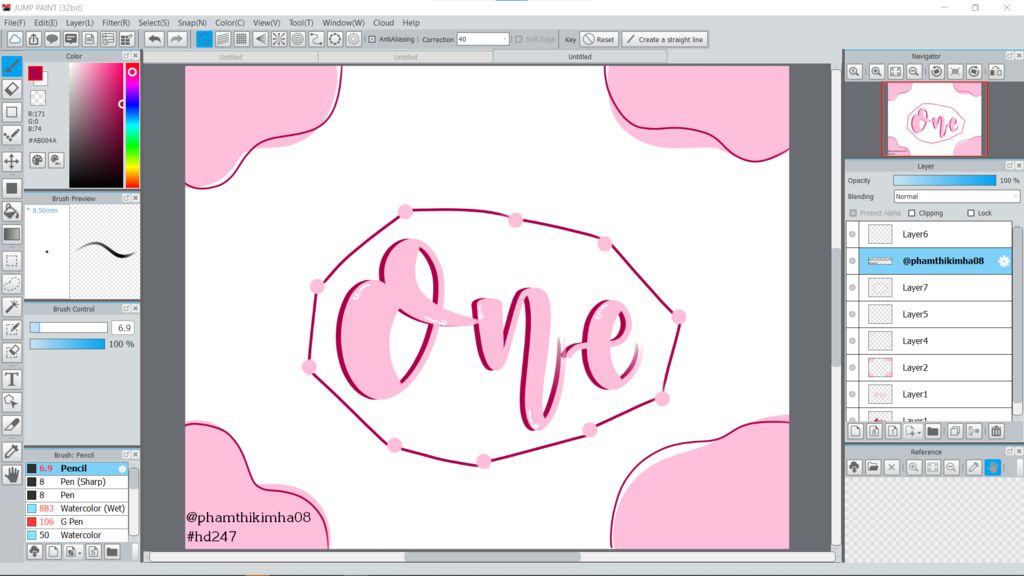This screenshot has height=576, width=1024.
Task: Hide Layer6 using its visibility dot
Action: tap(852, 234)
